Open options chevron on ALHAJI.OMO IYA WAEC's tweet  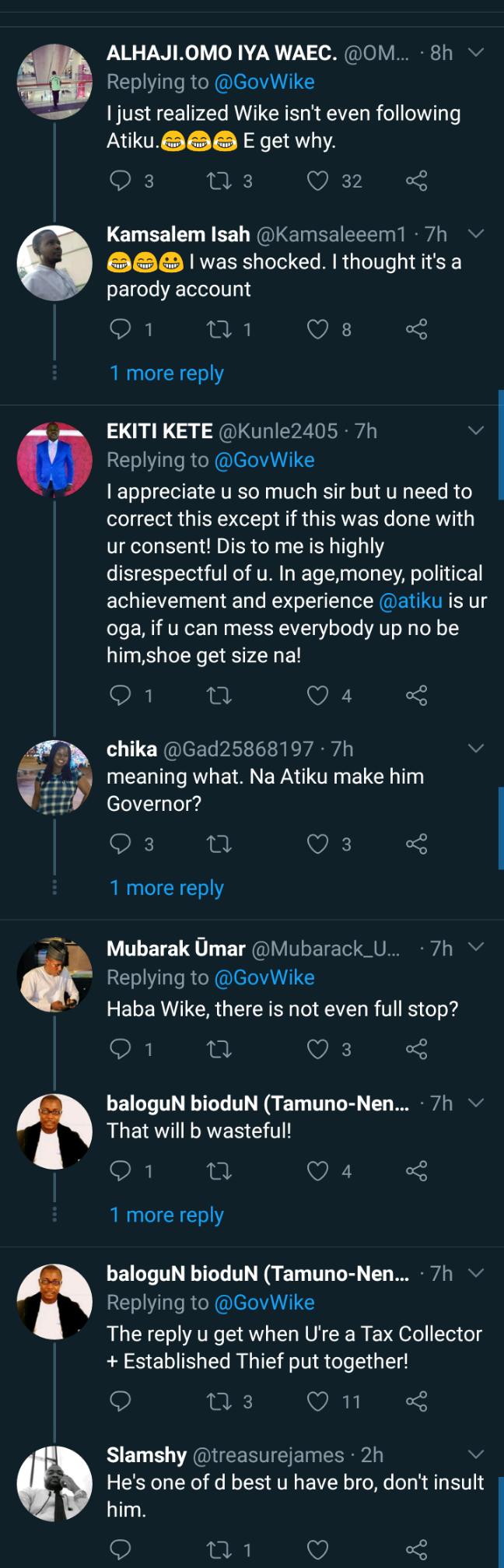tap(476, 53)
